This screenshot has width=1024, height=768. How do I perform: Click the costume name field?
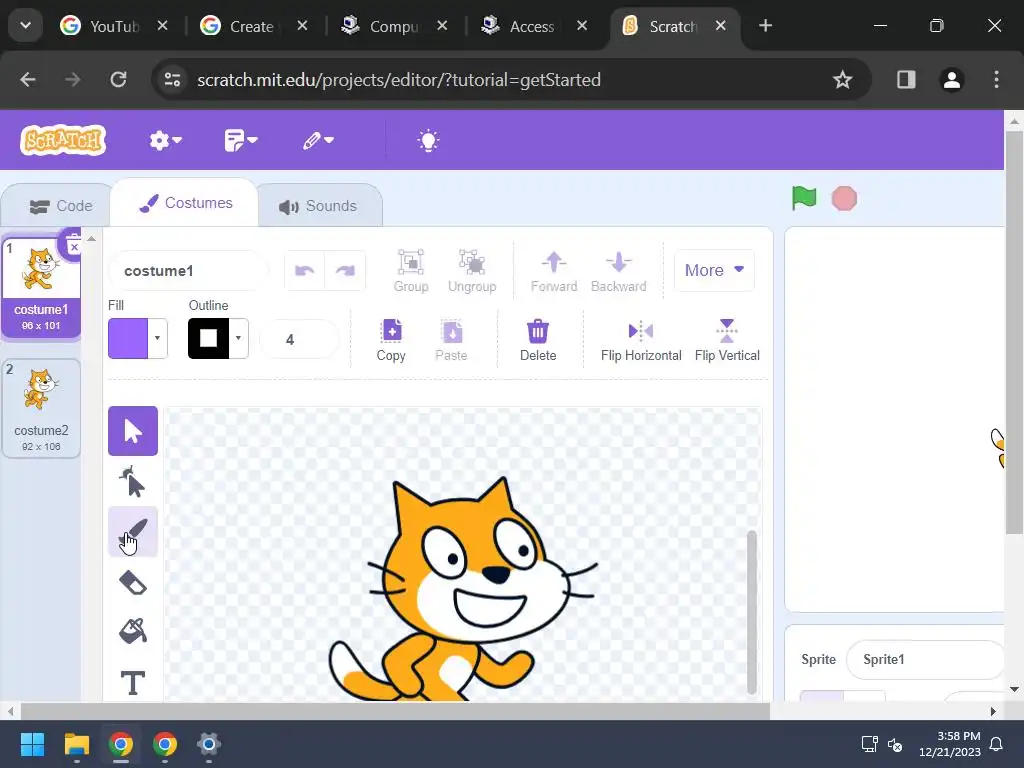(188, 270)
